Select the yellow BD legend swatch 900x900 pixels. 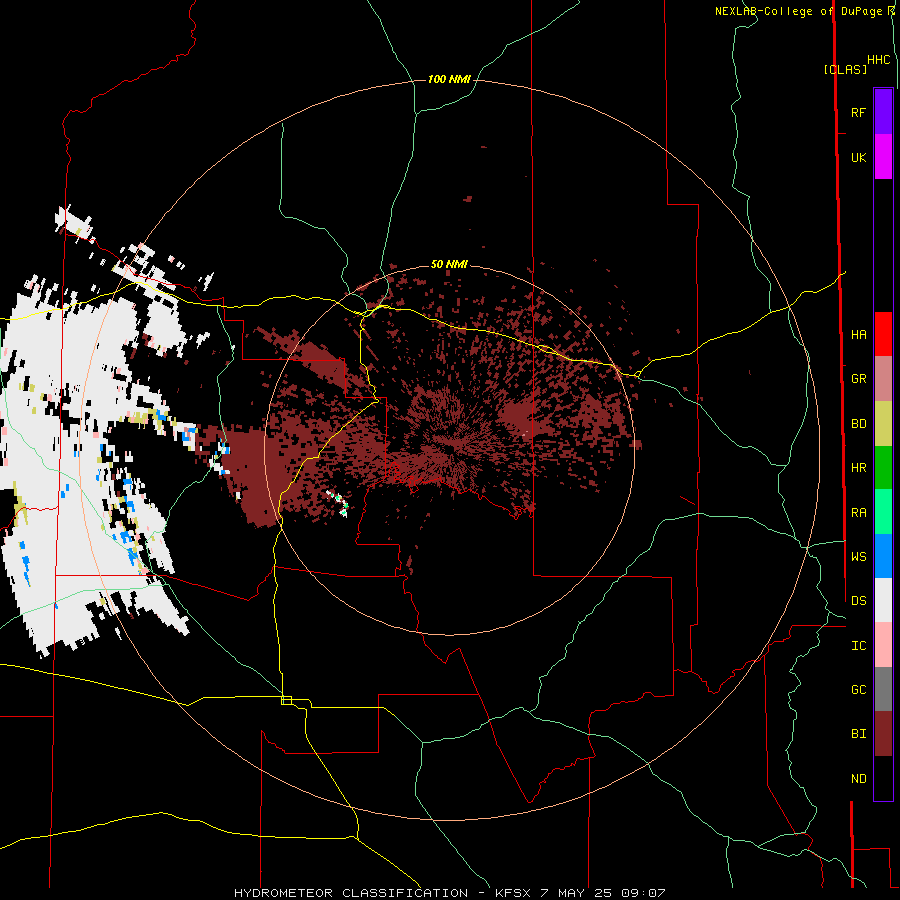[883, 423]
